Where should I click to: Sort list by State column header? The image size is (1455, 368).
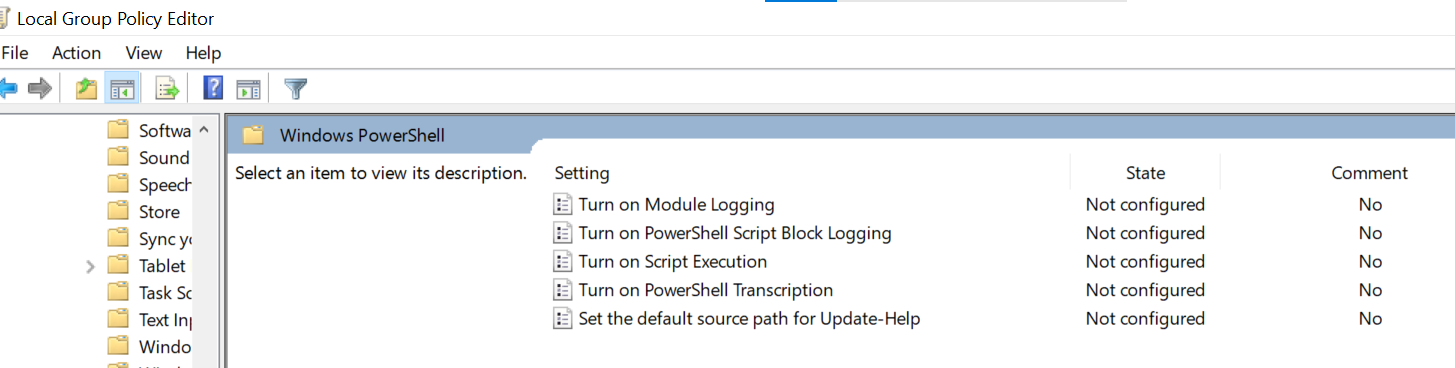pos(1145,173)
